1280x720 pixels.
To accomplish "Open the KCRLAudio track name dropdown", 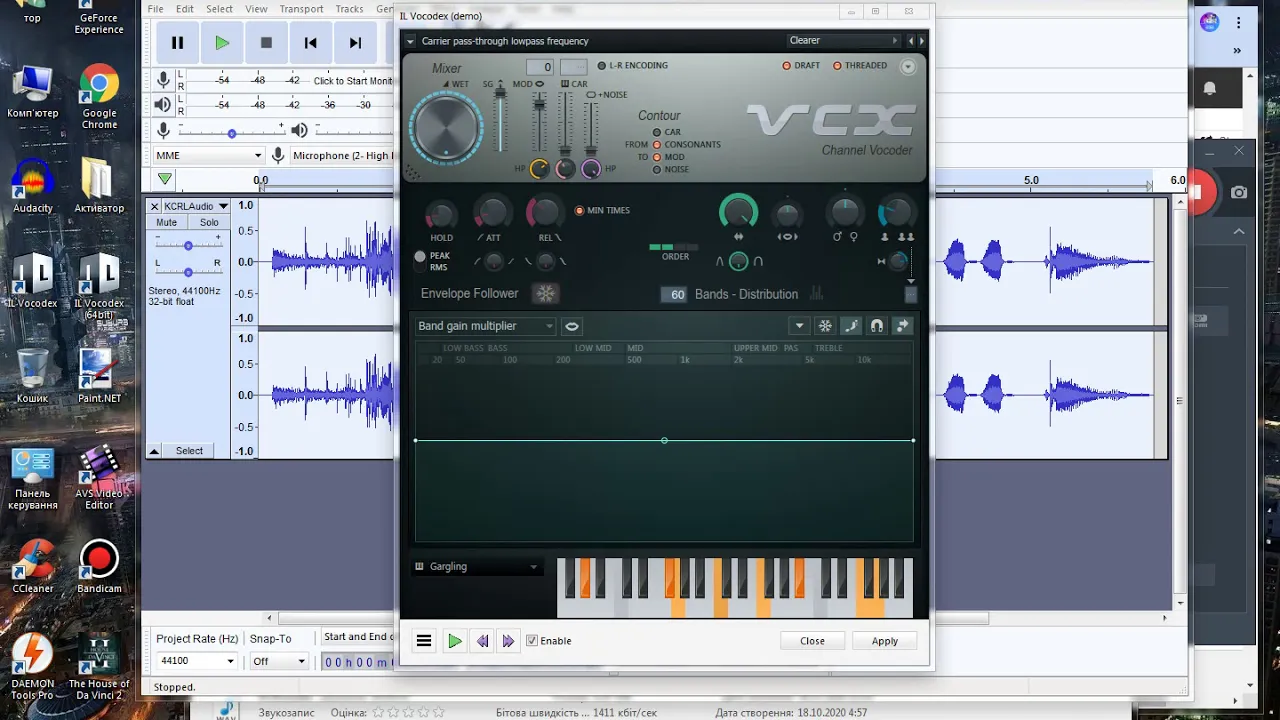I will click(x=196, y=206).
